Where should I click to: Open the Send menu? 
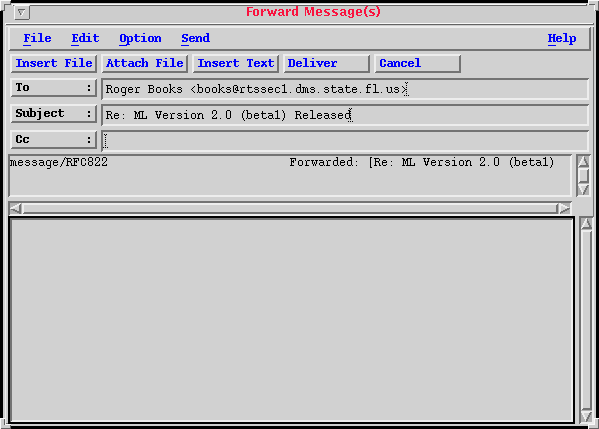click(195, 38)
